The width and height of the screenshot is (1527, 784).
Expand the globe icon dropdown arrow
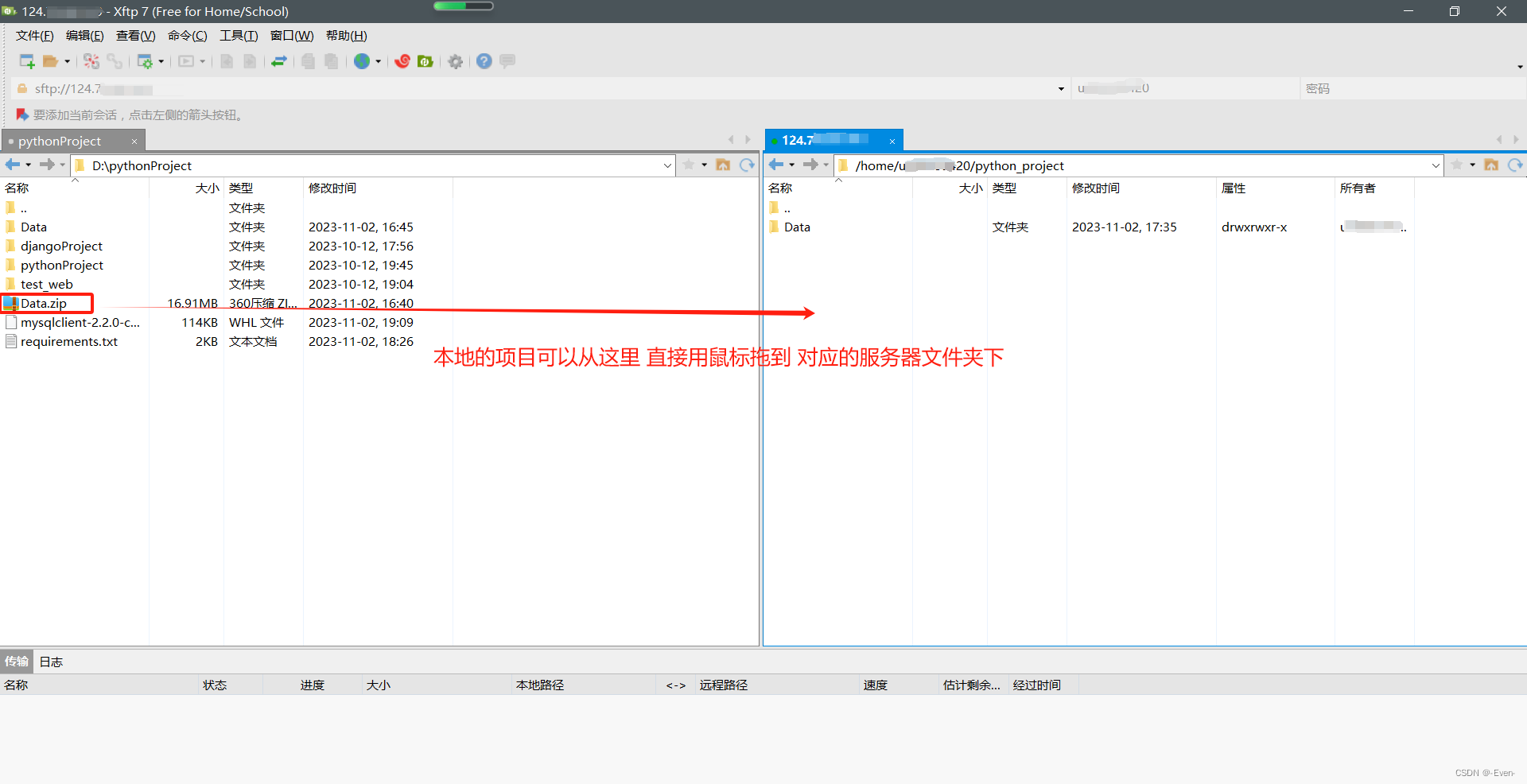tap(378, 61)
